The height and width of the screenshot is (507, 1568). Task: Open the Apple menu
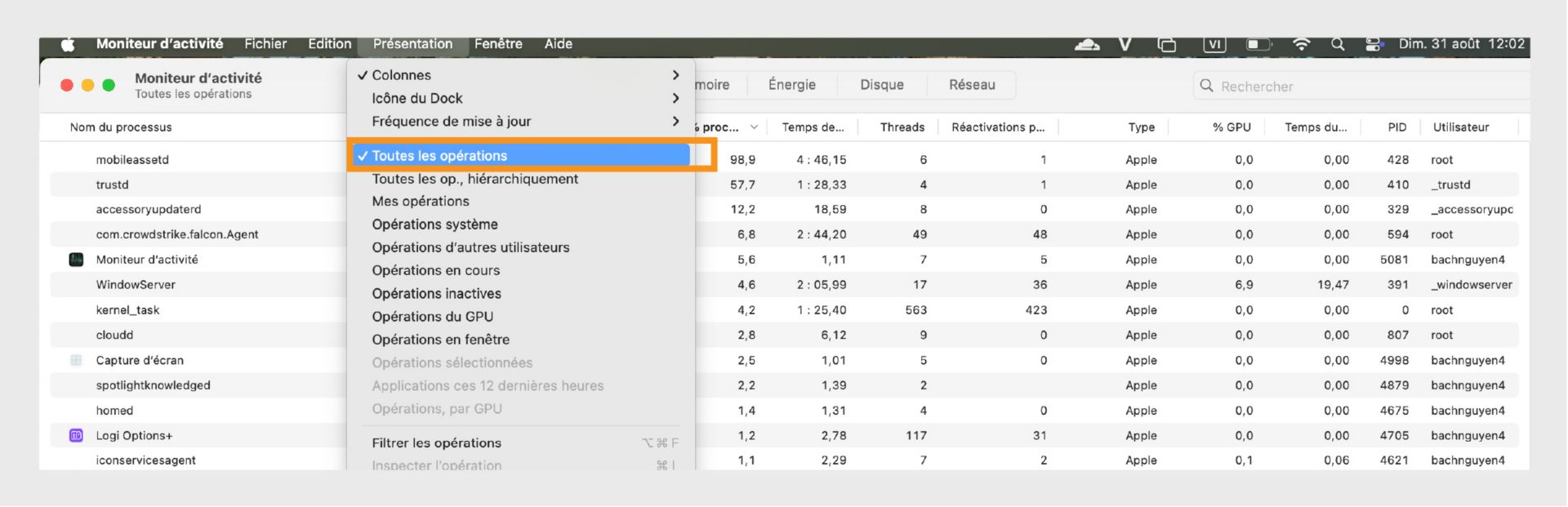[68, 44]
